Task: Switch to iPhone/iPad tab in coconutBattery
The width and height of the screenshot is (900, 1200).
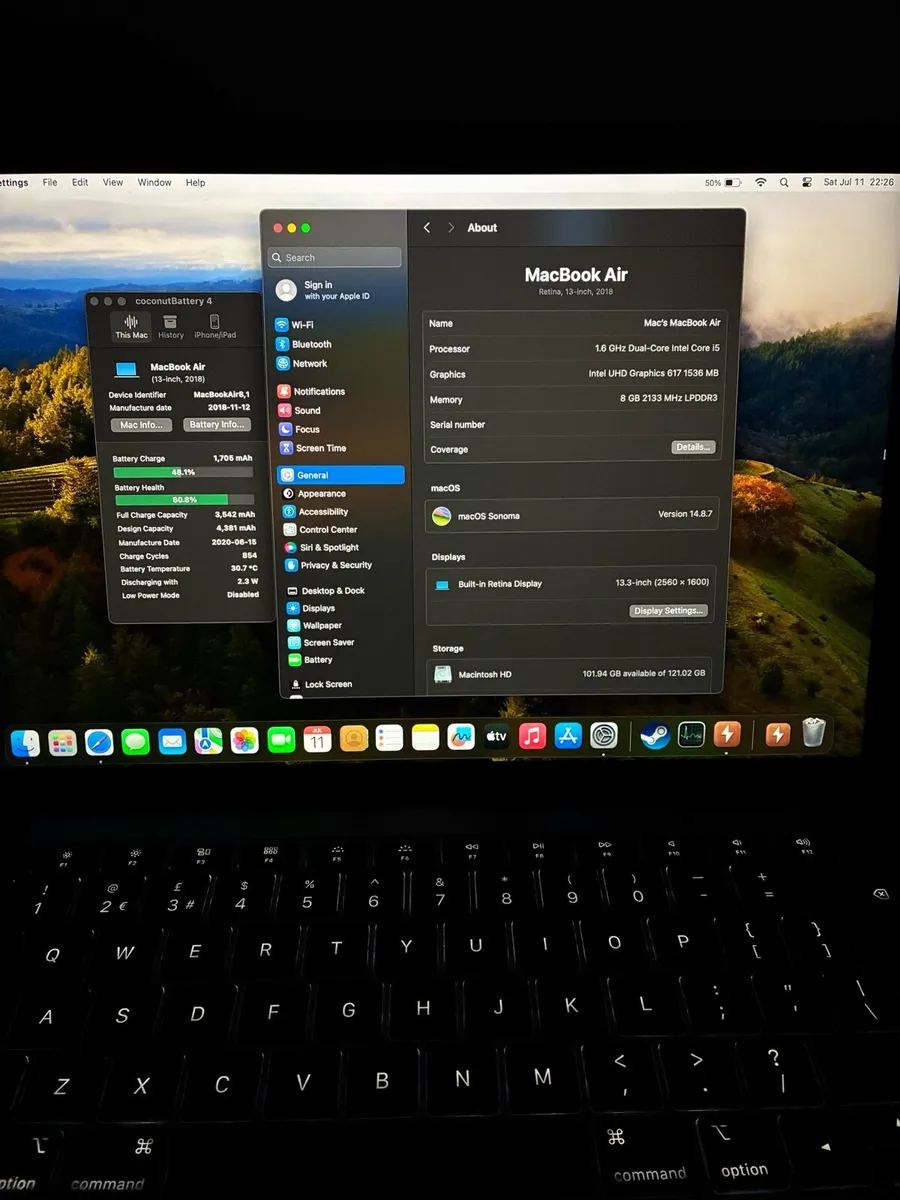Action: pos(215,327)
